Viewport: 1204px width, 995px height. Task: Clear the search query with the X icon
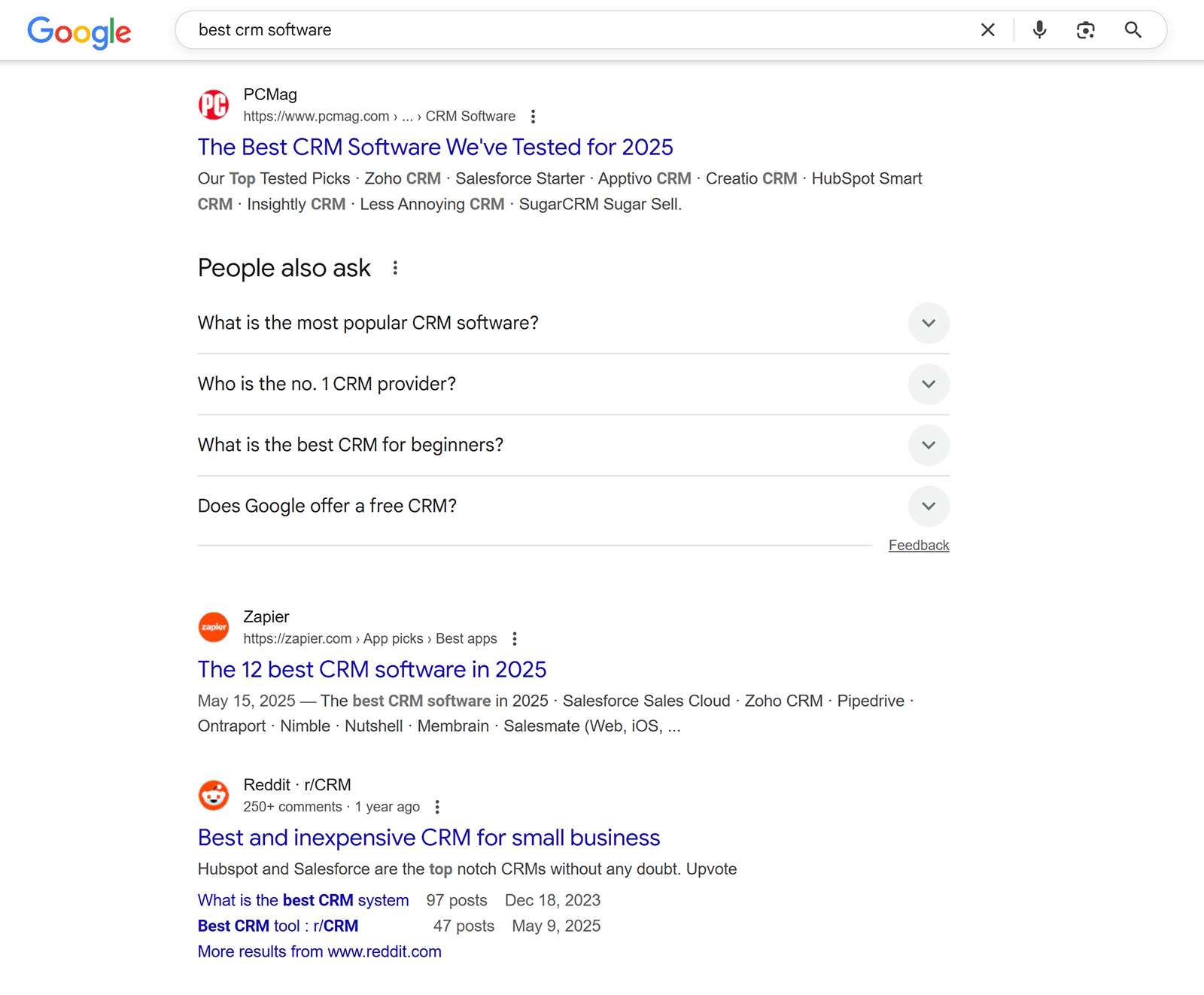(987, 30)
